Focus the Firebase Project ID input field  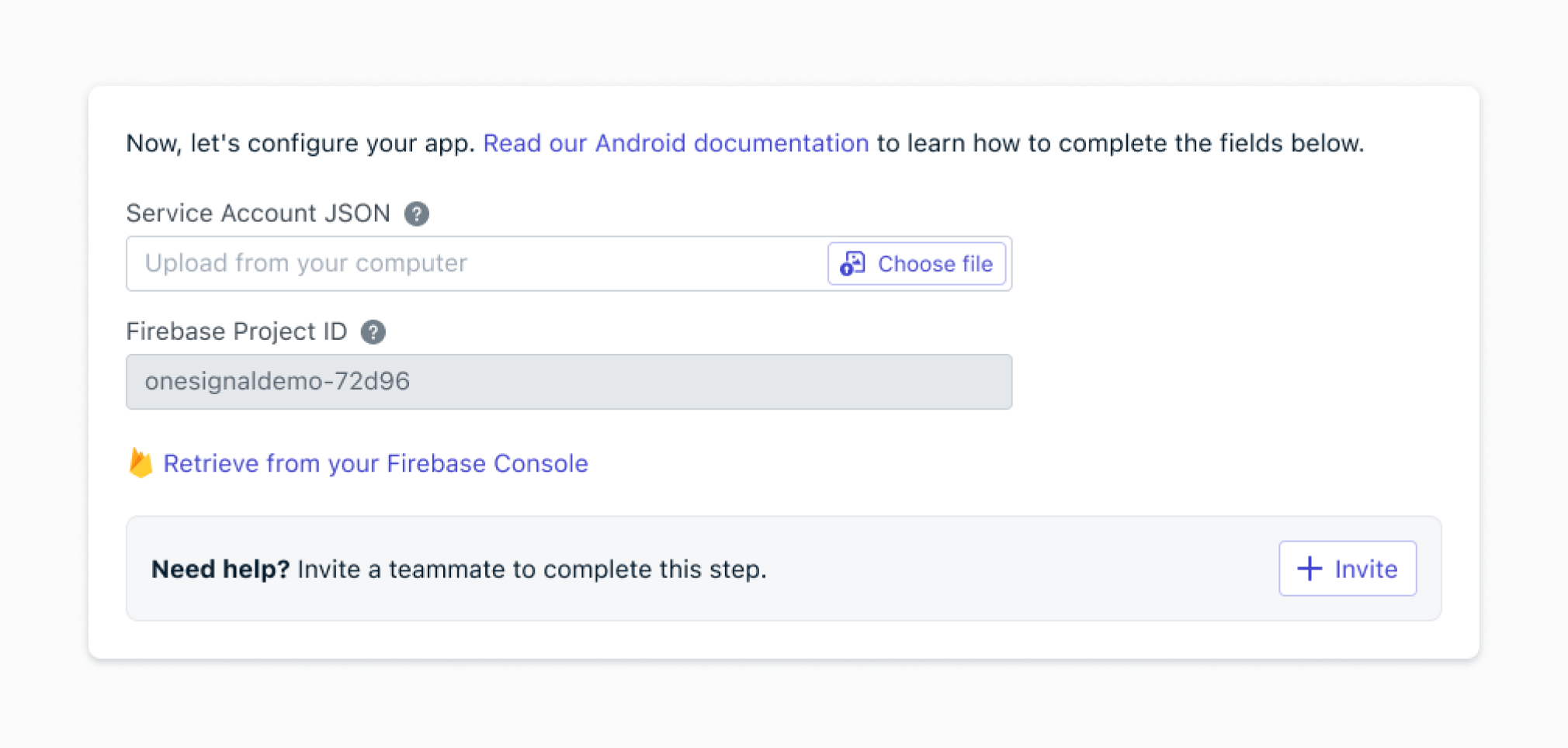coord(568,382)
